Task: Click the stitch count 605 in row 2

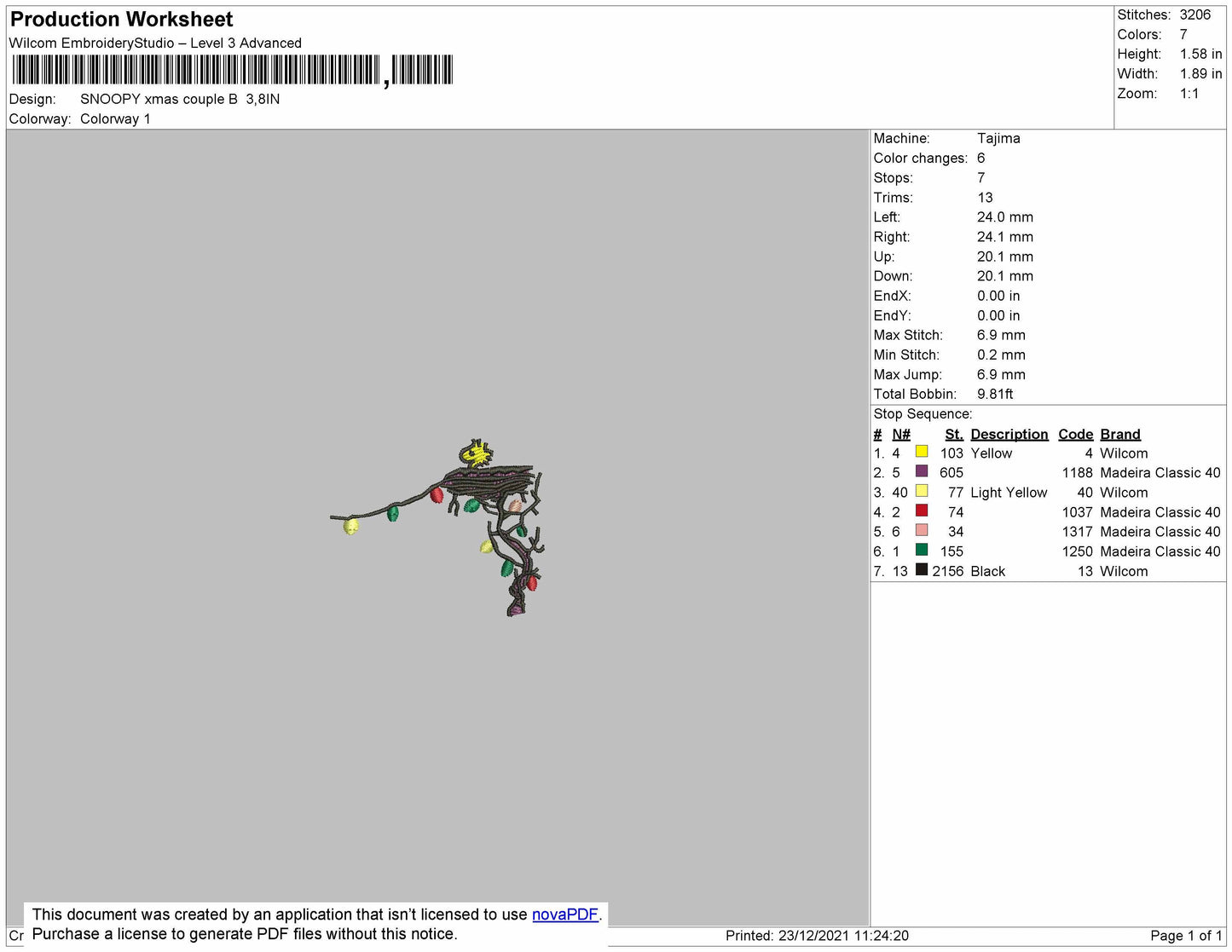Action: (951, 472)
